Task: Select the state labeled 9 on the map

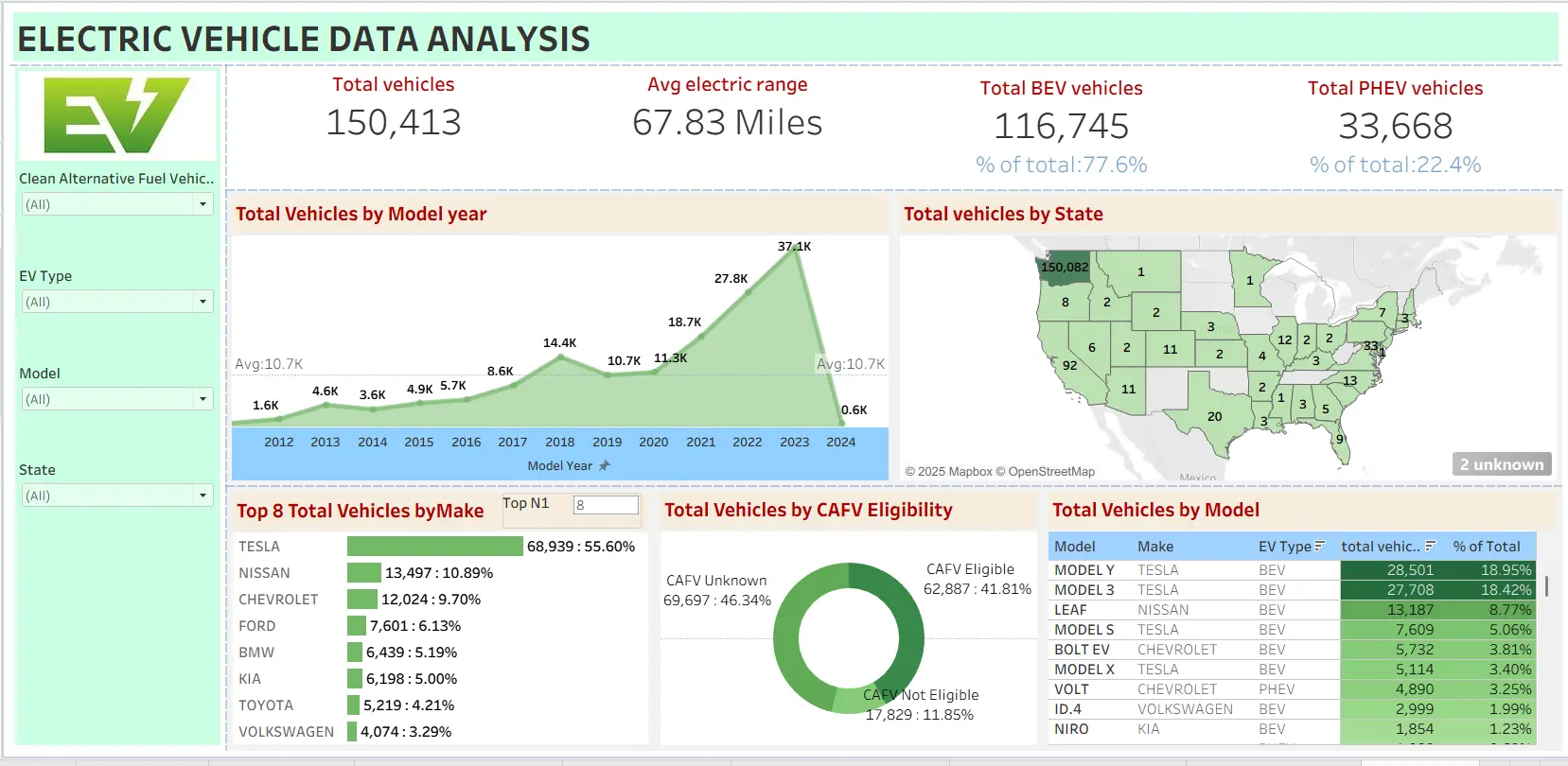Action: click(x=1339, y=440)
